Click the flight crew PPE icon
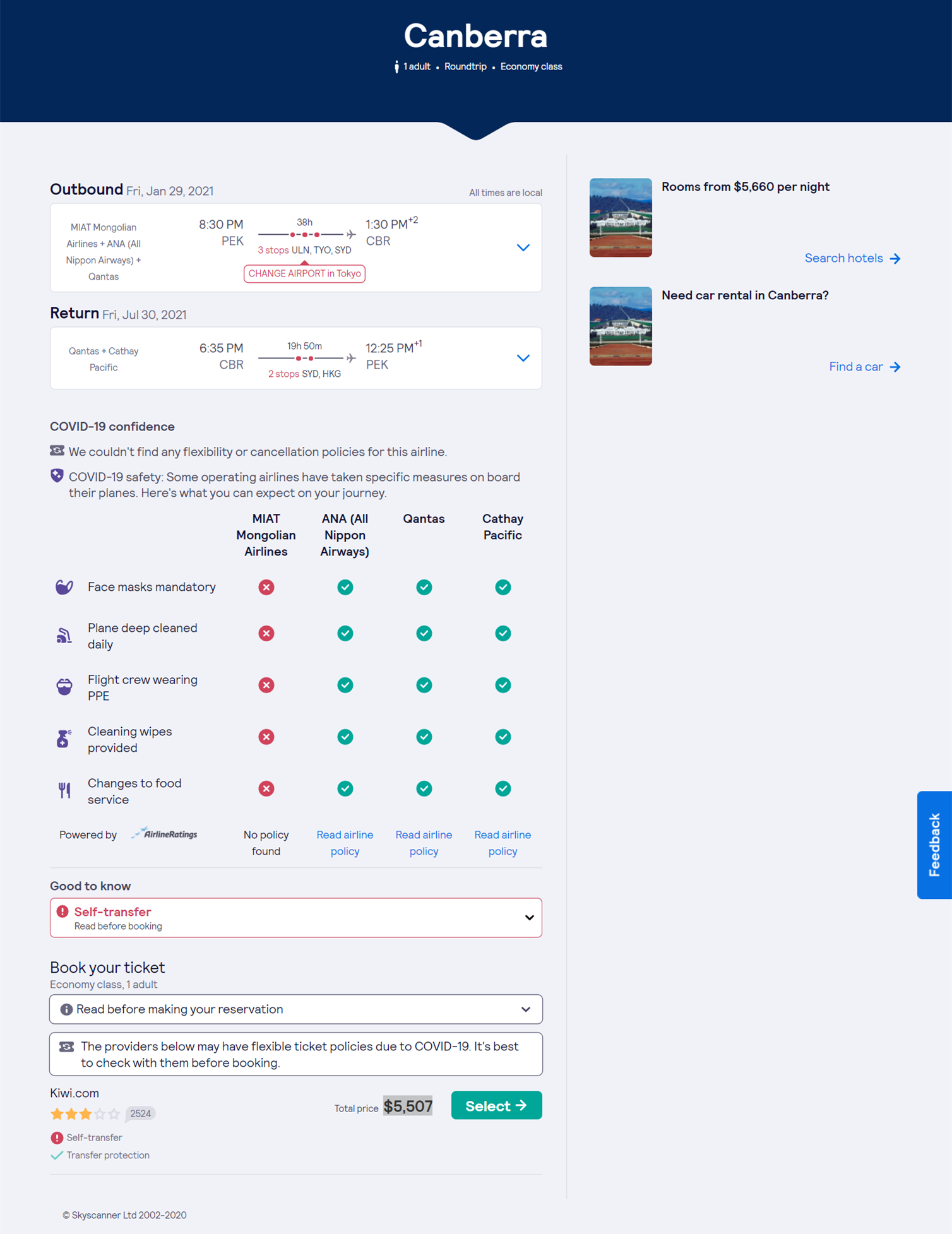The width and height of the screenshot is (952, 1234). click(64, 687)
